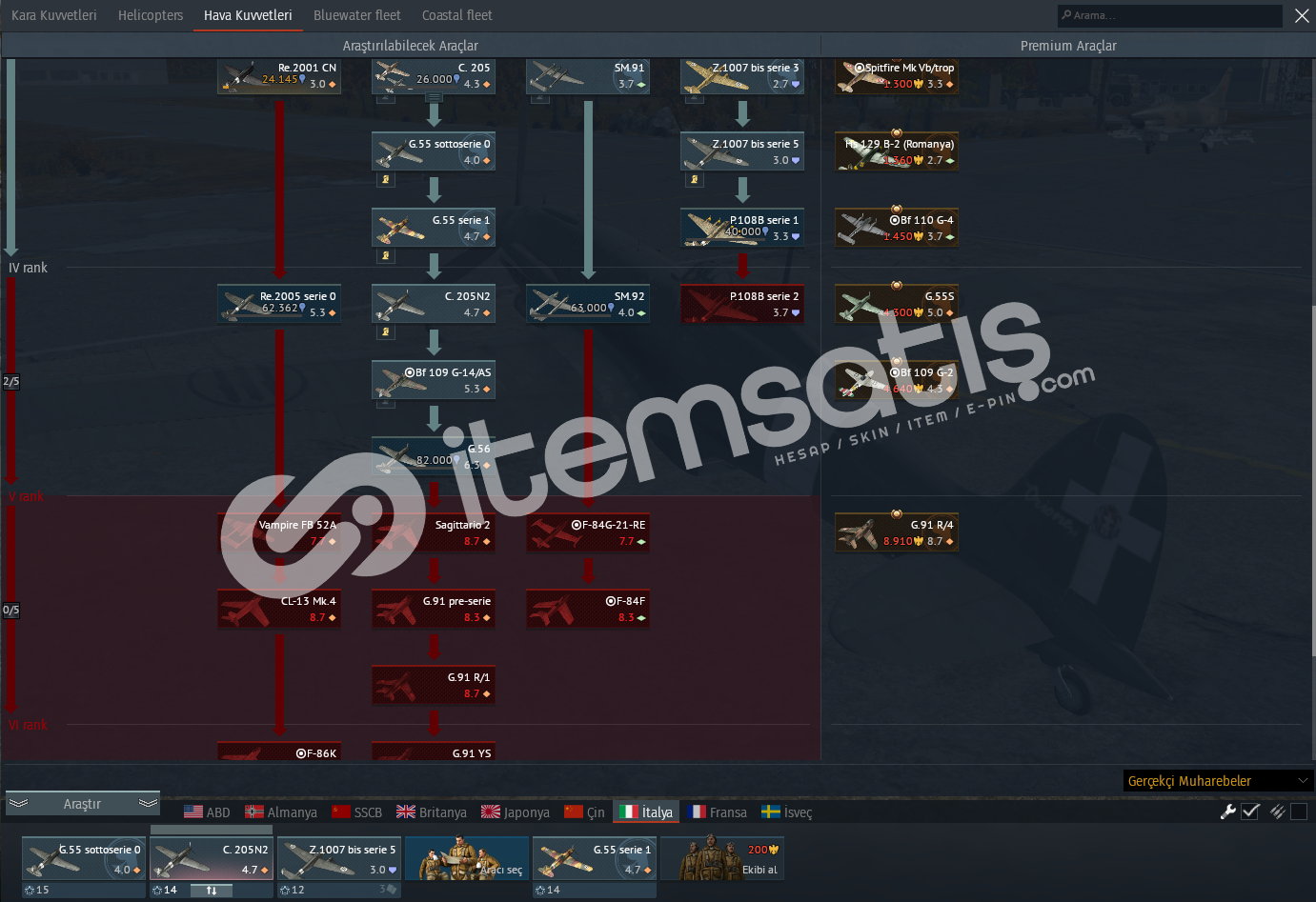Switch to the Kara Kuvvetleri tab

coord(54,15)
